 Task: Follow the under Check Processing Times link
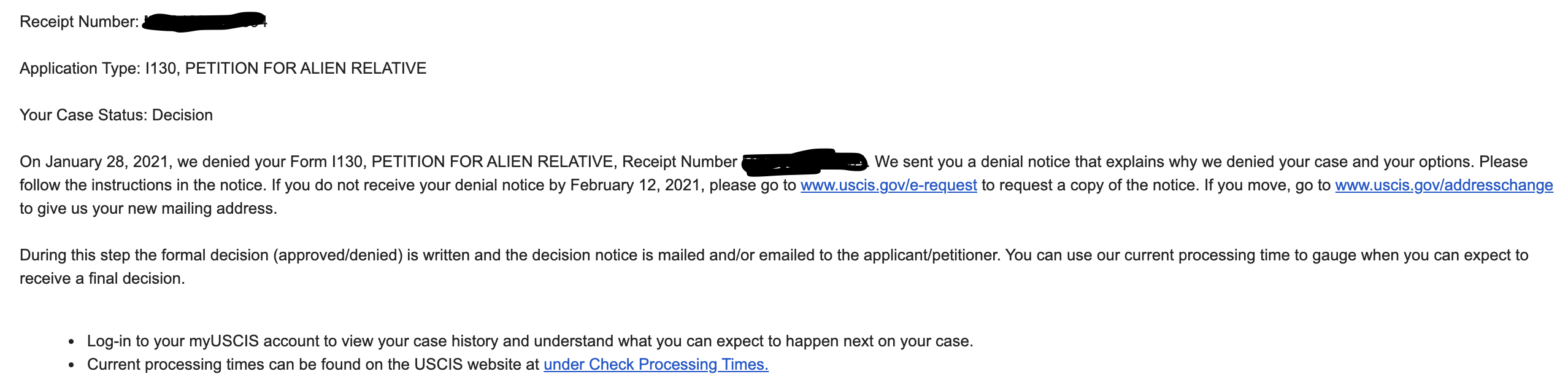point(656,364)
